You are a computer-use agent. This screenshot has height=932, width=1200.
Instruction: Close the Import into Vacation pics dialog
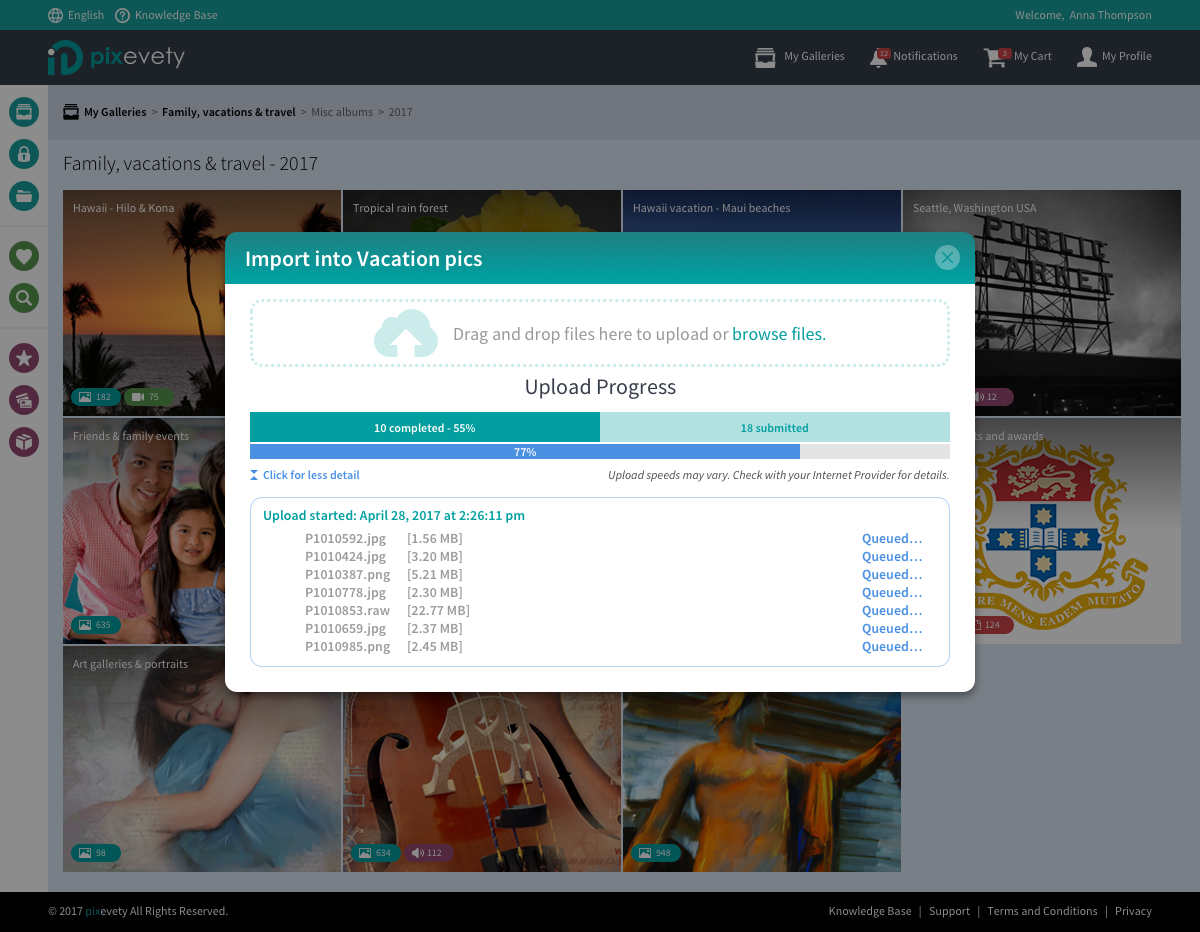[947, 258]
